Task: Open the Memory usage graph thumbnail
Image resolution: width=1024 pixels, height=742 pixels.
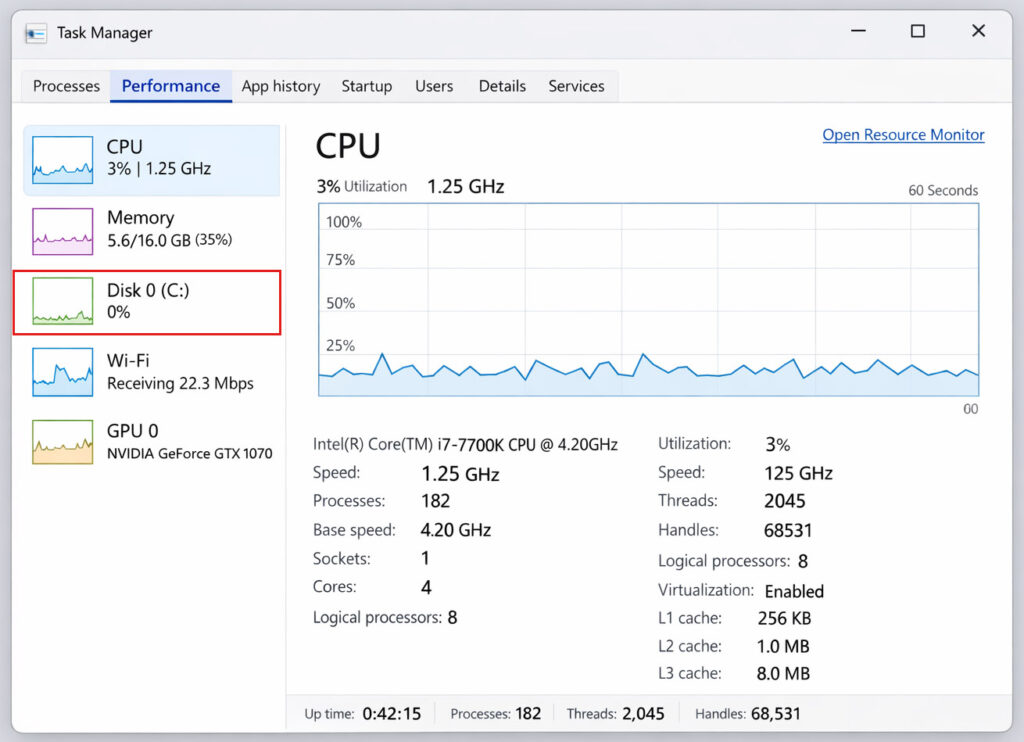Action: [x=62, y=231]
